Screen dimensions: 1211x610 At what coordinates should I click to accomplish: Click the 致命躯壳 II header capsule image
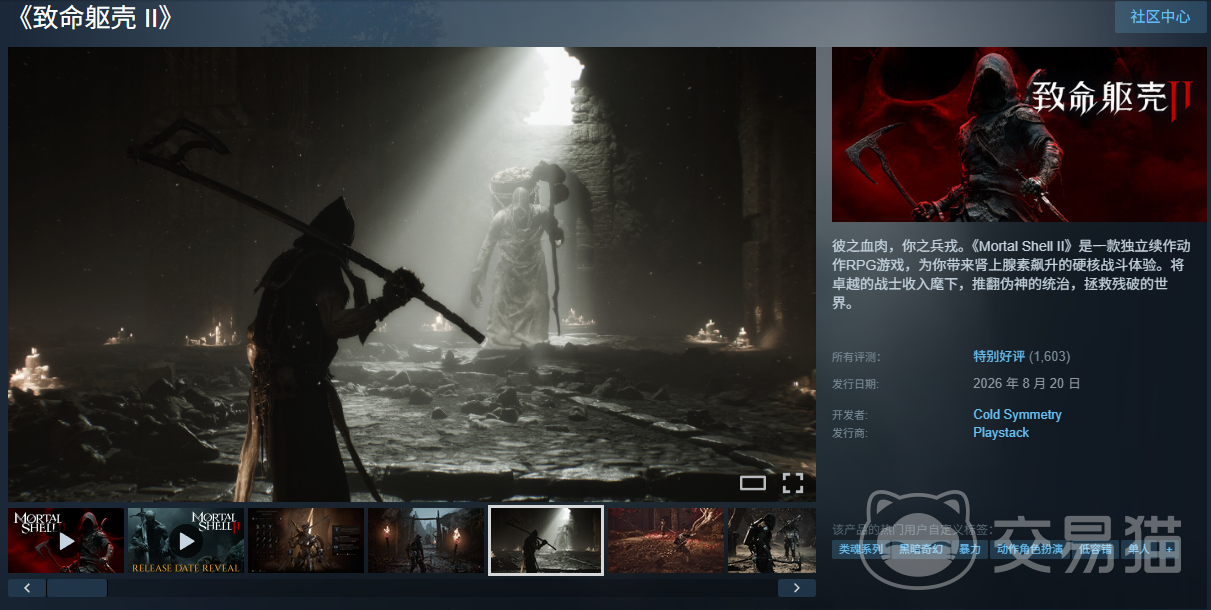point(1019,134)
